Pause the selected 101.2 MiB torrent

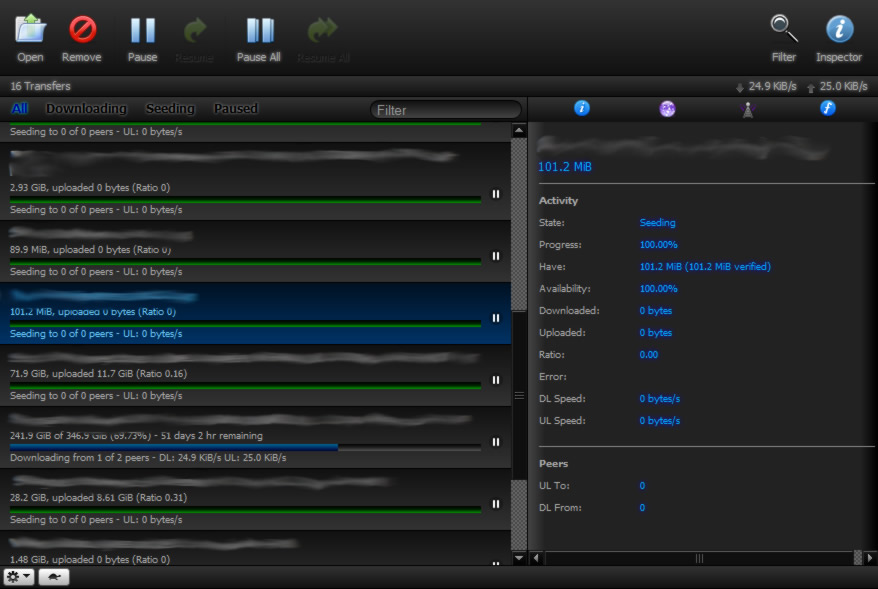coord(496,318)
